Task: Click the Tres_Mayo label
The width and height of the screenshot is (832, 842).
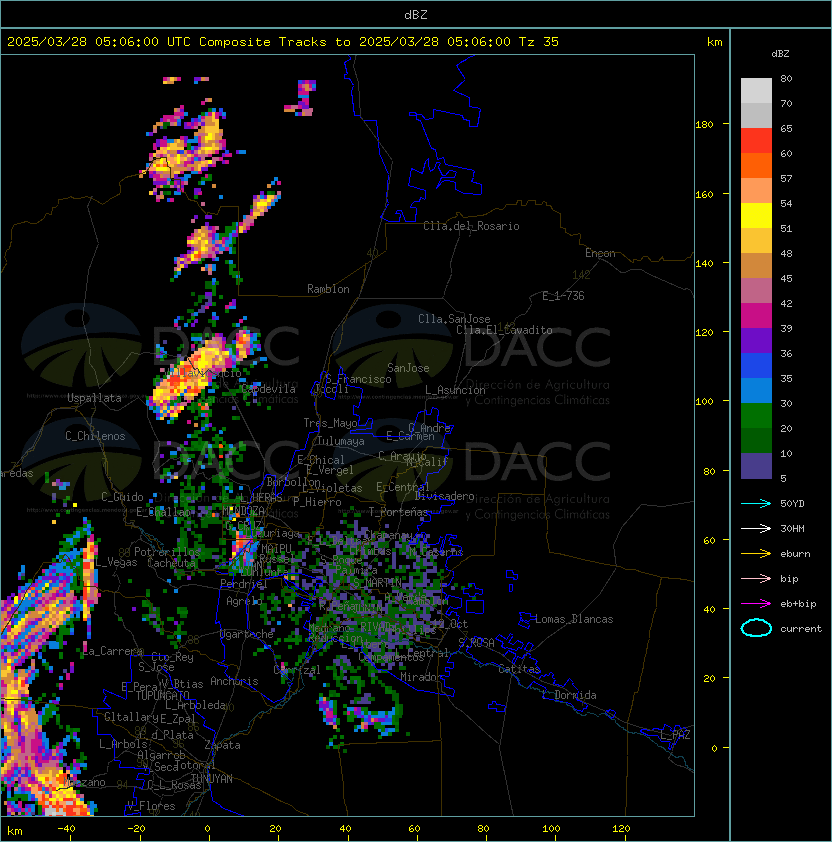Action: (330, 423)
